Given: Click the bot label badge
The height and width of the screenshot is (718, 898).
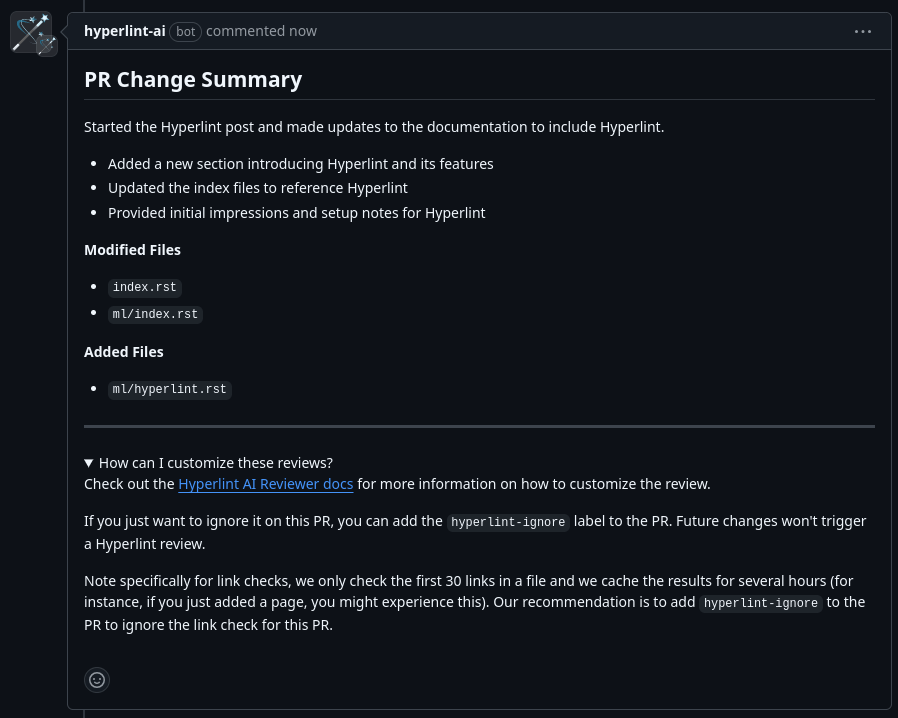Looking at the screenshot, I should pyautogui.click(x=186, y=31).
